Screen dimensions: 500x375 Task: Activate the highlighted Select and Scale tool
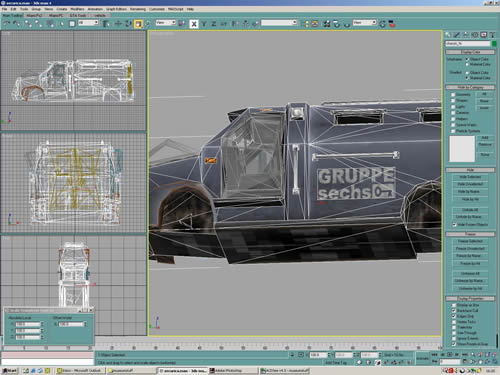point(138,24)
